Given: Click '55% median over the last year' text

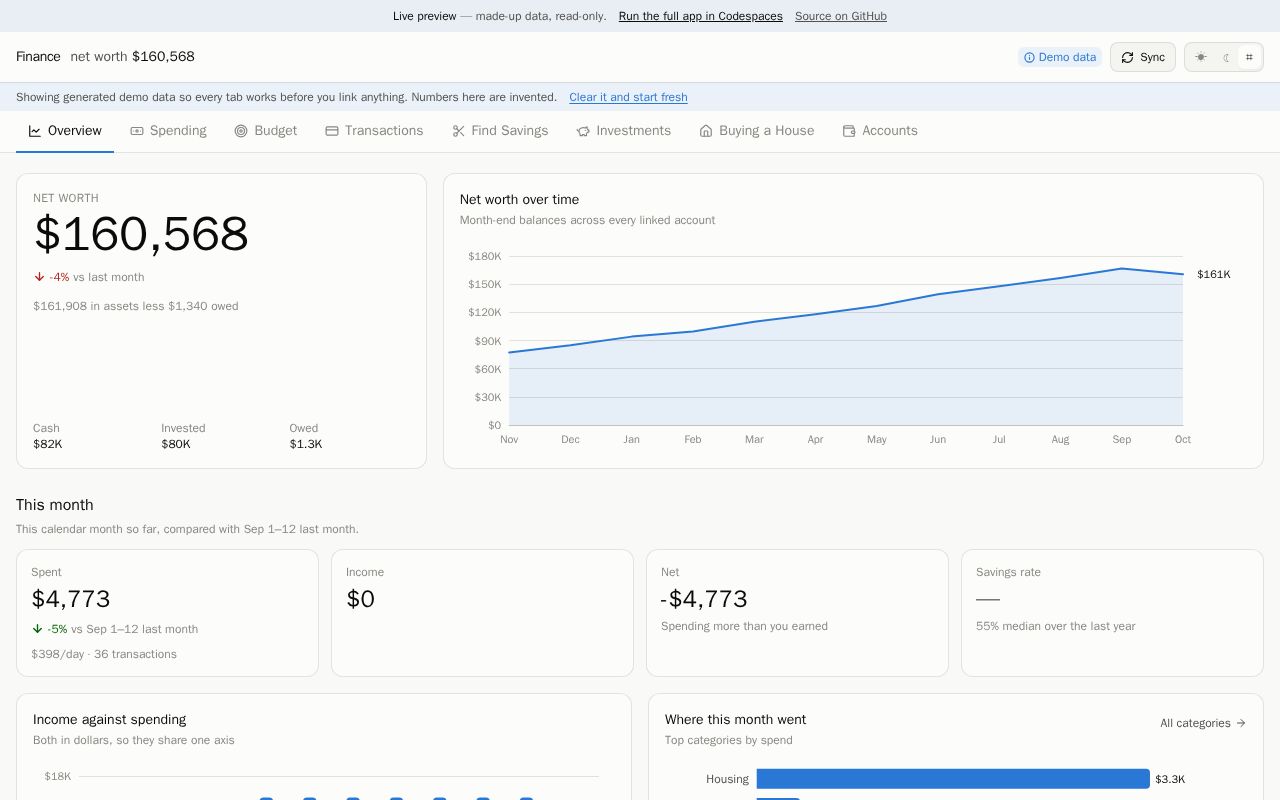Looking at the screenshot, I should [1056, 626].
